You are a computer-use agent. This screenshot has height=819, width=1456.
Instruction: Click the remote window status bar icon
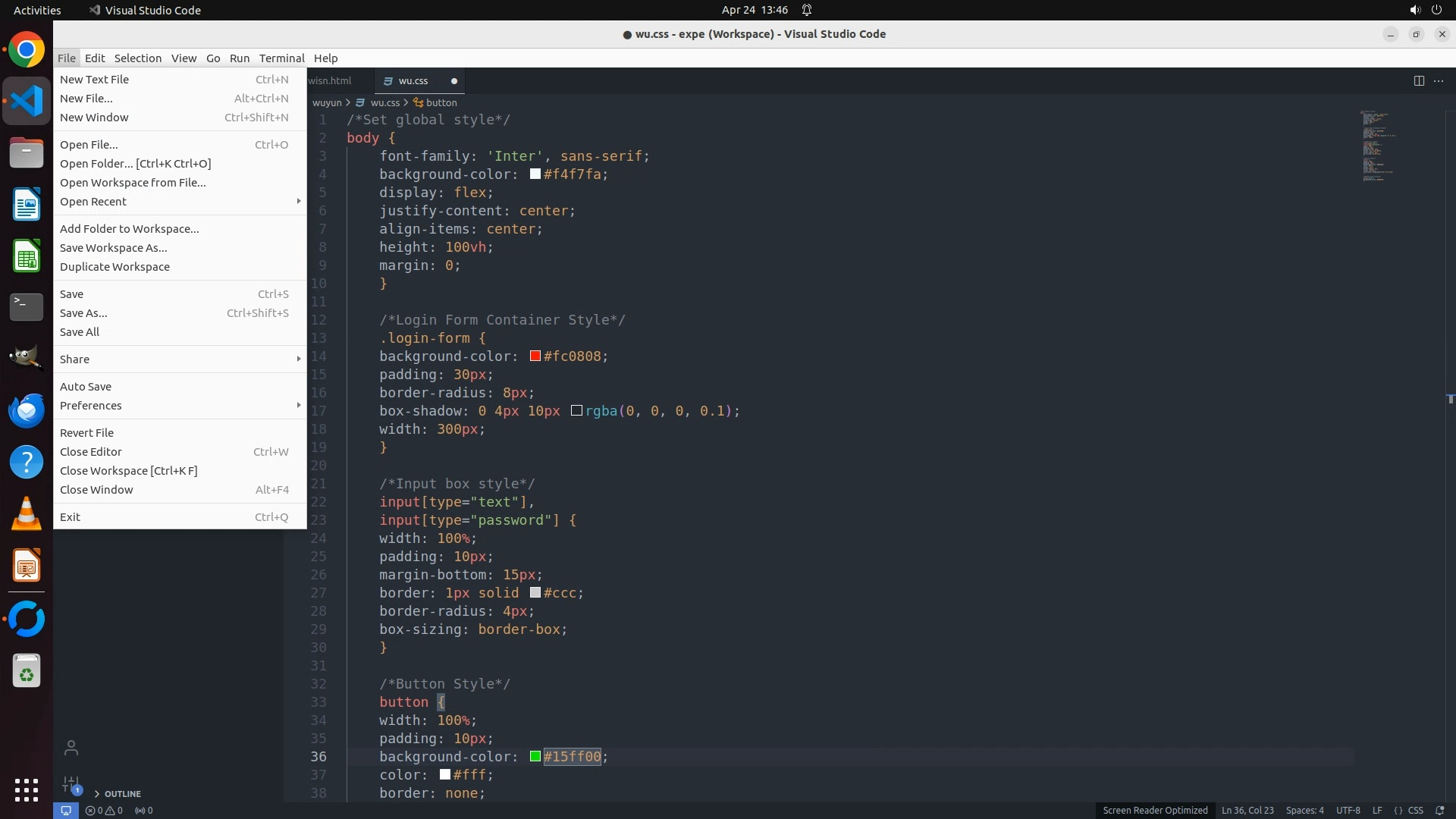tap(66, 810)
